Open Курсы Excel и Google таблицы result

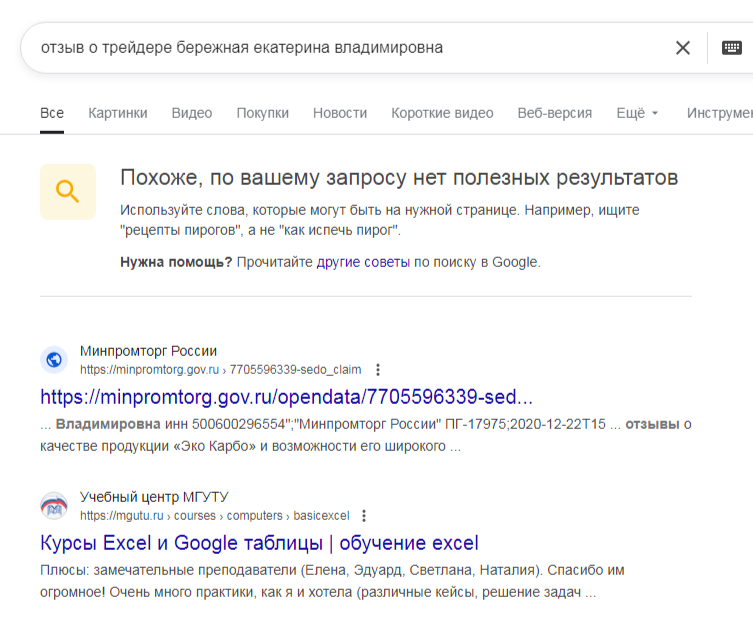[x=259, y=543]
